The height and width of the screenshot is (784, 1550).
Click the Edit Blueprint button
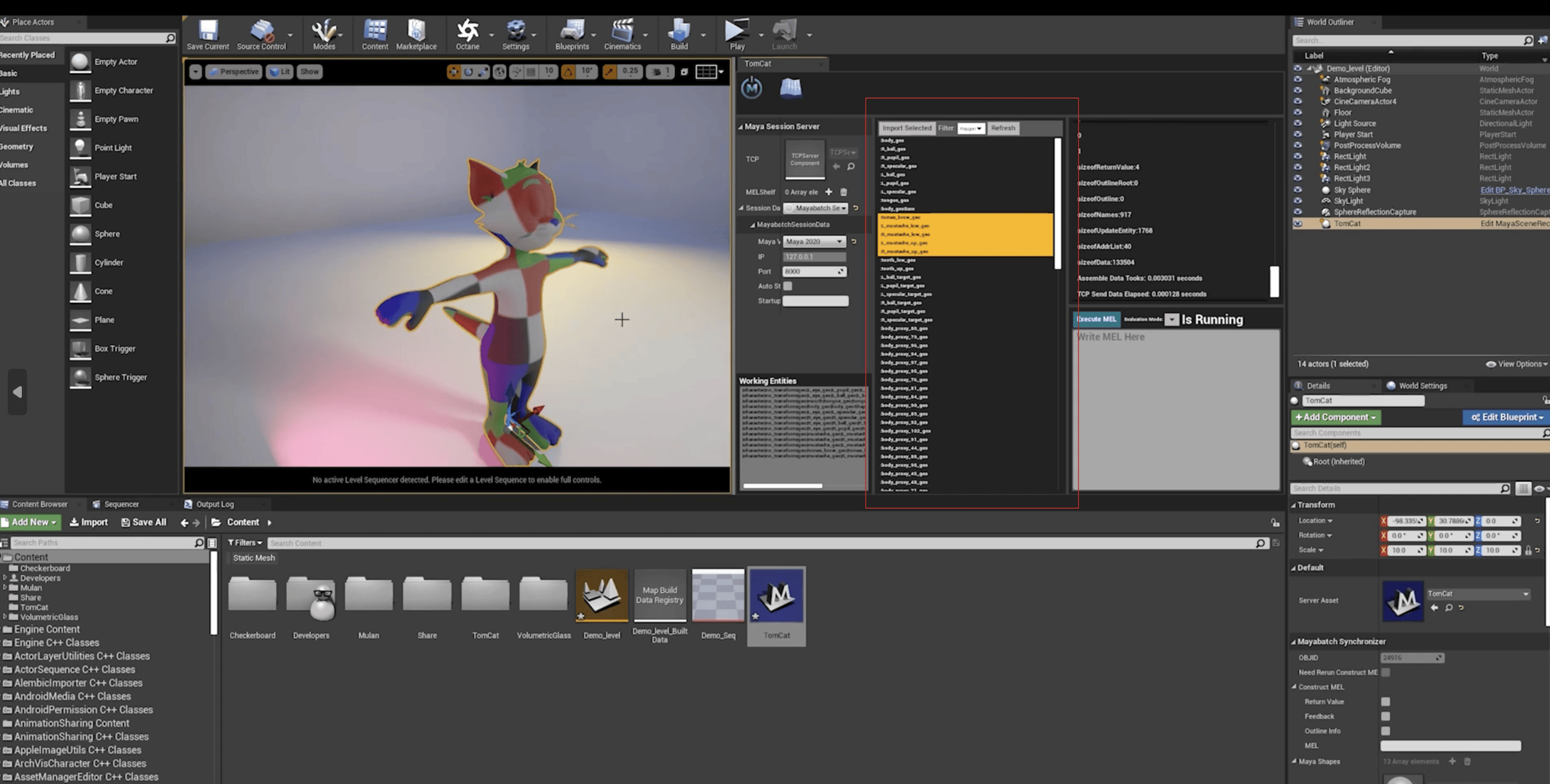[x=1506, y=417]
